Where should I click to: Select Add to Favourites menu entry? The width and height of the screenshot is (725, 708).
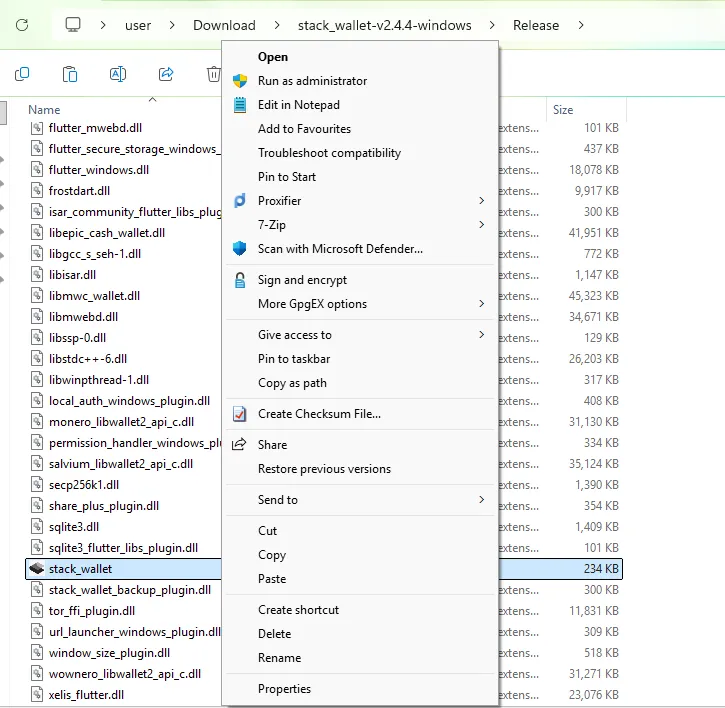point(360,129)
